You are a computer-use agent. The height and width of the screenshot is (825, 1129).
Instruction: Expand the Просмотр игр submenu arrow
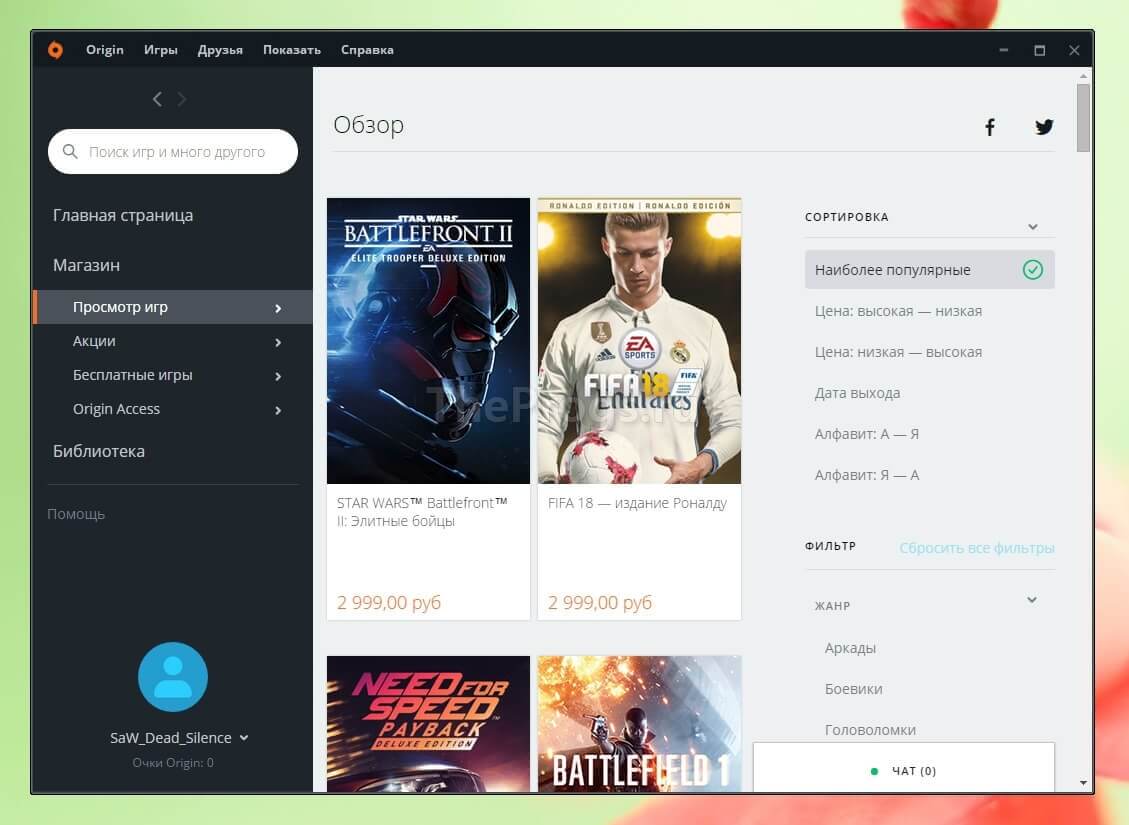[278, 308]
